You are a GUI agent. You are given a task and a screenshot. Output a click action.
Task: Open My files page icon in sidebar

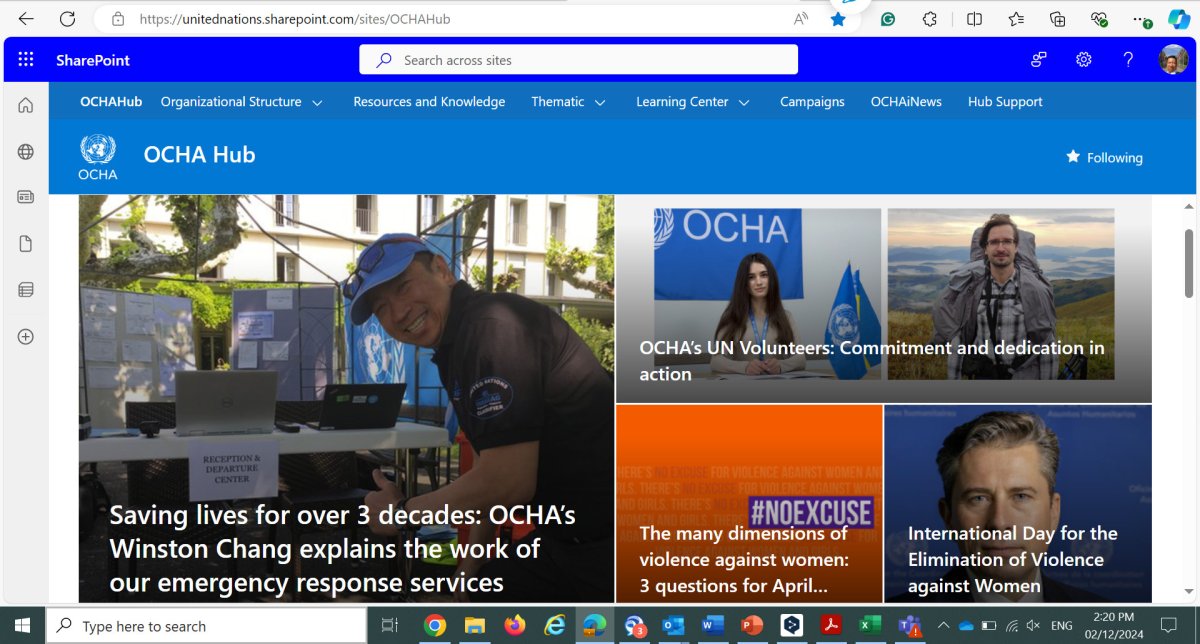click(26, 244)
